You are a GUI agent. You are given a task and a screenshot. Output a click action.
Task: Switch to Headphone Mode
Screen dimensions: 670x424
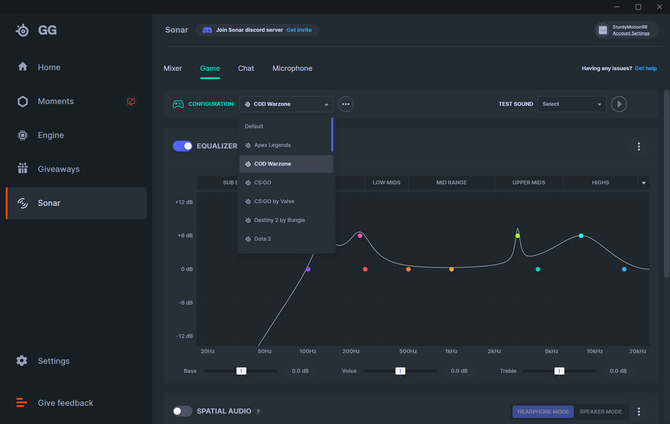[x=543, y=412]
